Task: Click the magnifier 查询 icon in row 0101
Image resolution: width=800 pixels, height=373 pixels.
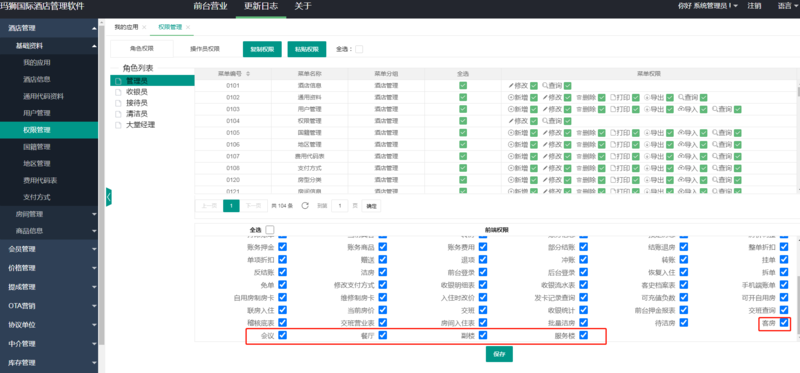Action: tap(544, 86)
